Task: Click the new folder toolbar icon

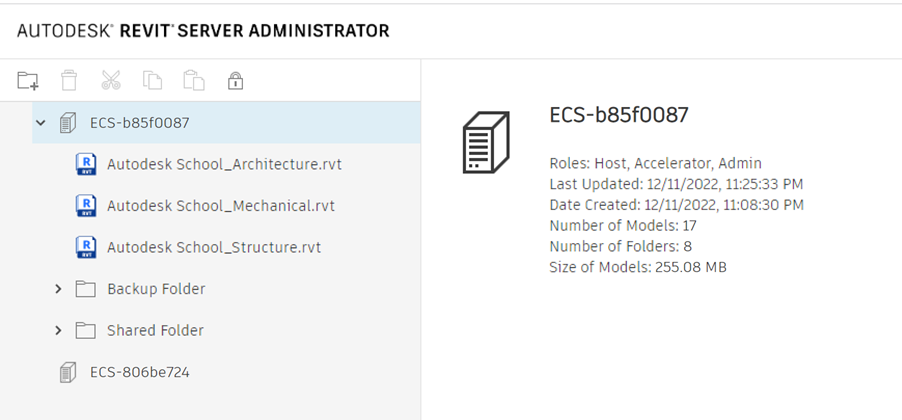Action: (28, 80)
